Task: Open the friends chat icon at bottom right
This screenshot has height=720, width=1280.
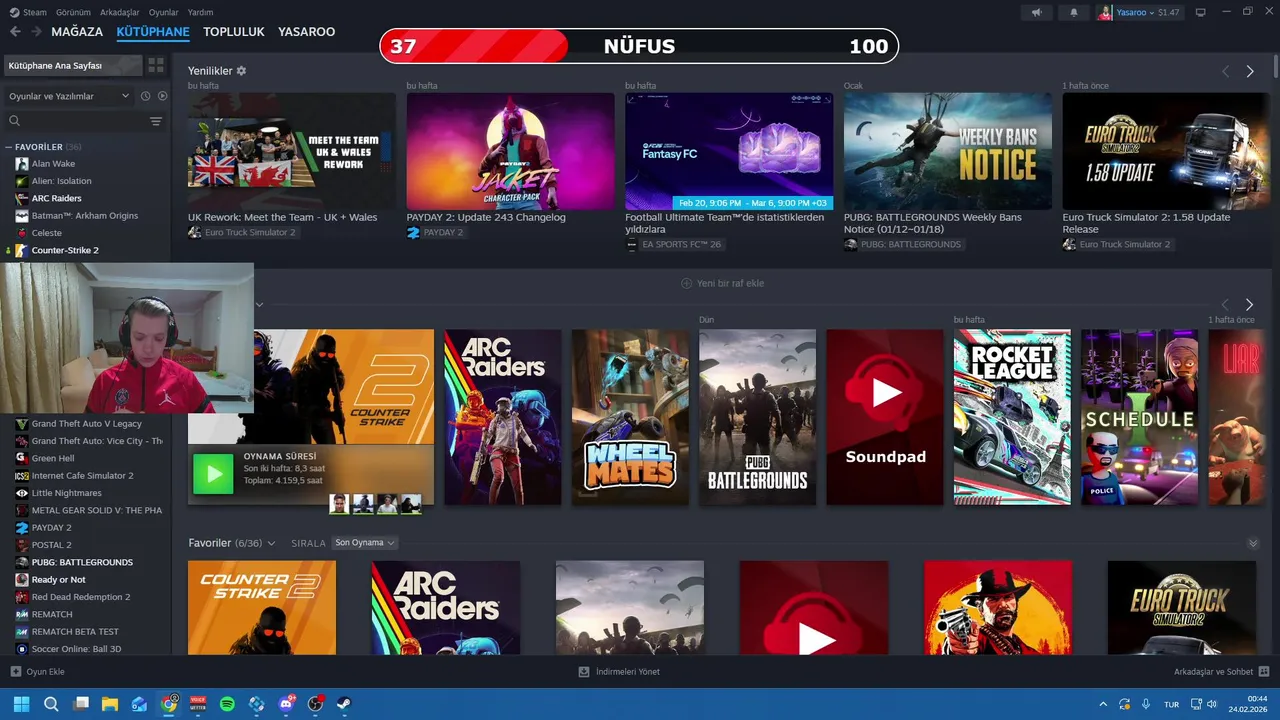Action: pyautogui.click(x=1264, y=672)
